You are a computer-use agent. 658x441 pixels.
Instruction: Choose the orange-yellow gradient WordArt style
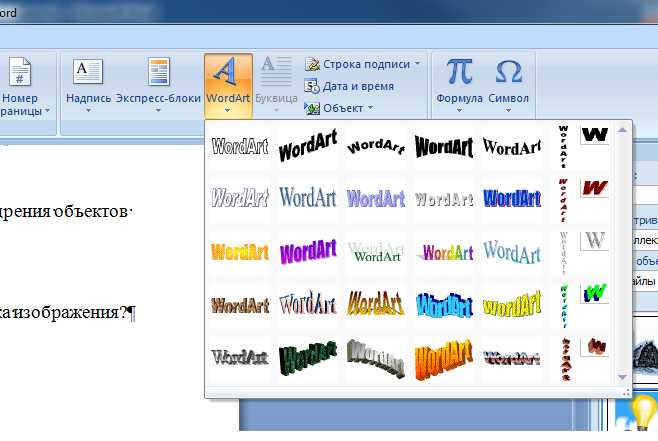240,253
